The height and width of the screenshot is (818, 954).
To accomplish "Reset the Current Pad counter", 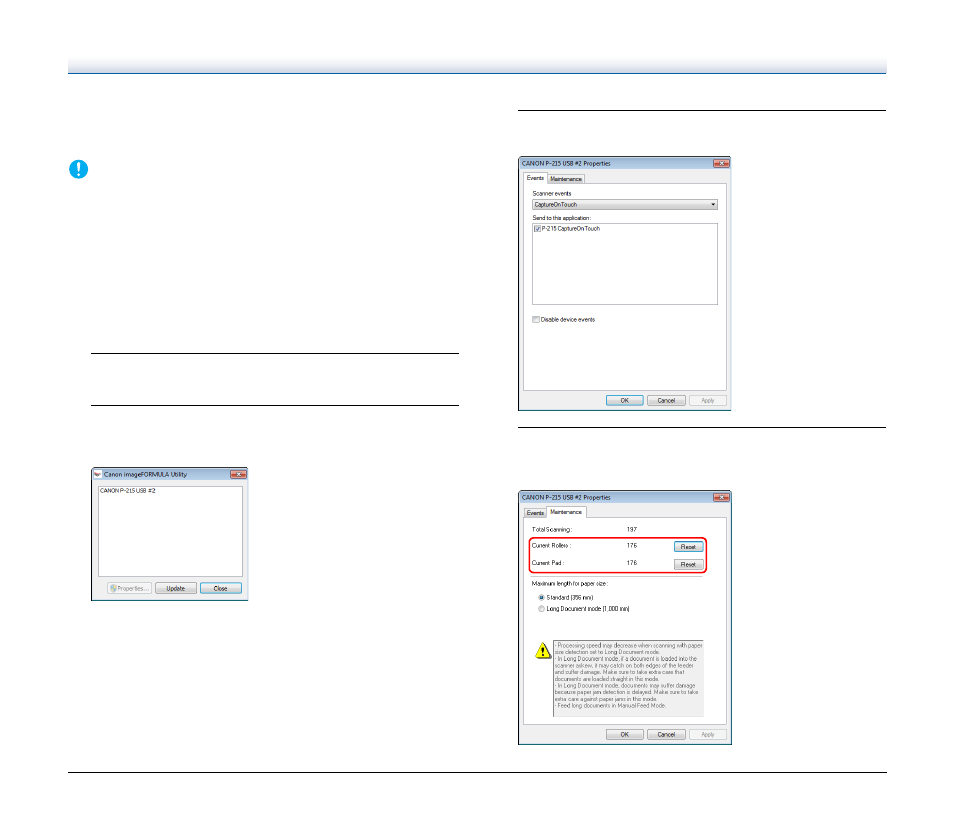I will [x=688, y=565].
